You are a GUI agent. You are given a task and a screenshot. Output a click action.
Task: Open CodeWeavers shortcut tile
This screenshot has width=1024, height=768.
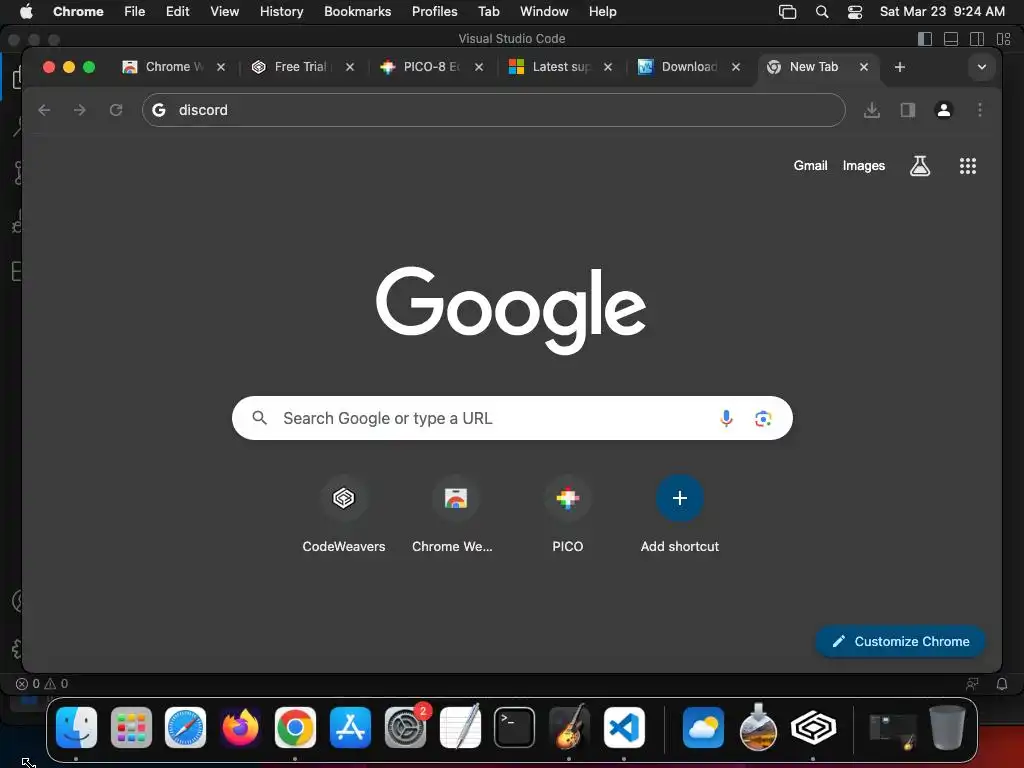coord(344,515)
